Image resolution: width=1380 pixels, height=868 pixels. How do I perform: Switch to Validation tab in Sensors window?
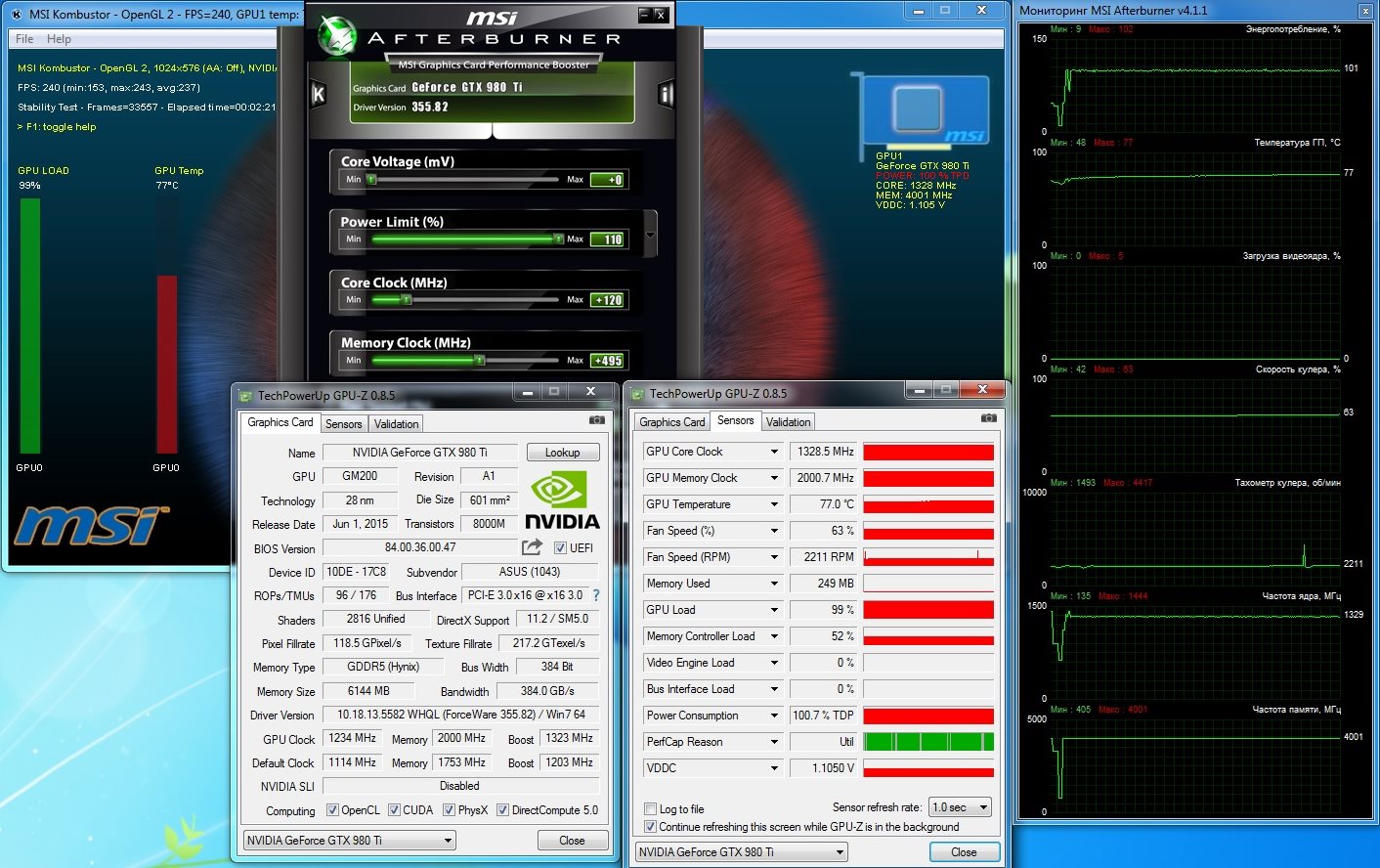coord(788,422)
